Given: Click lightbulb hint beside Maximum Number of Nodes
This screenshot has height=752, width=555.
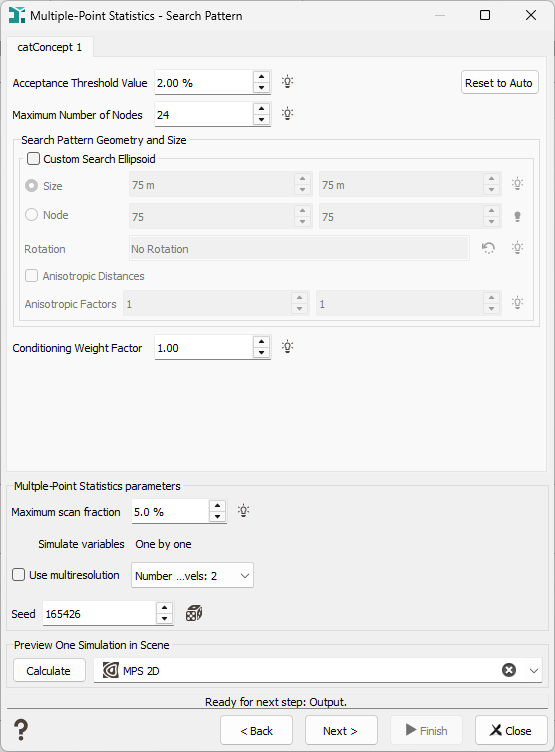Looking at the screenshot, I should click(287, 114).
